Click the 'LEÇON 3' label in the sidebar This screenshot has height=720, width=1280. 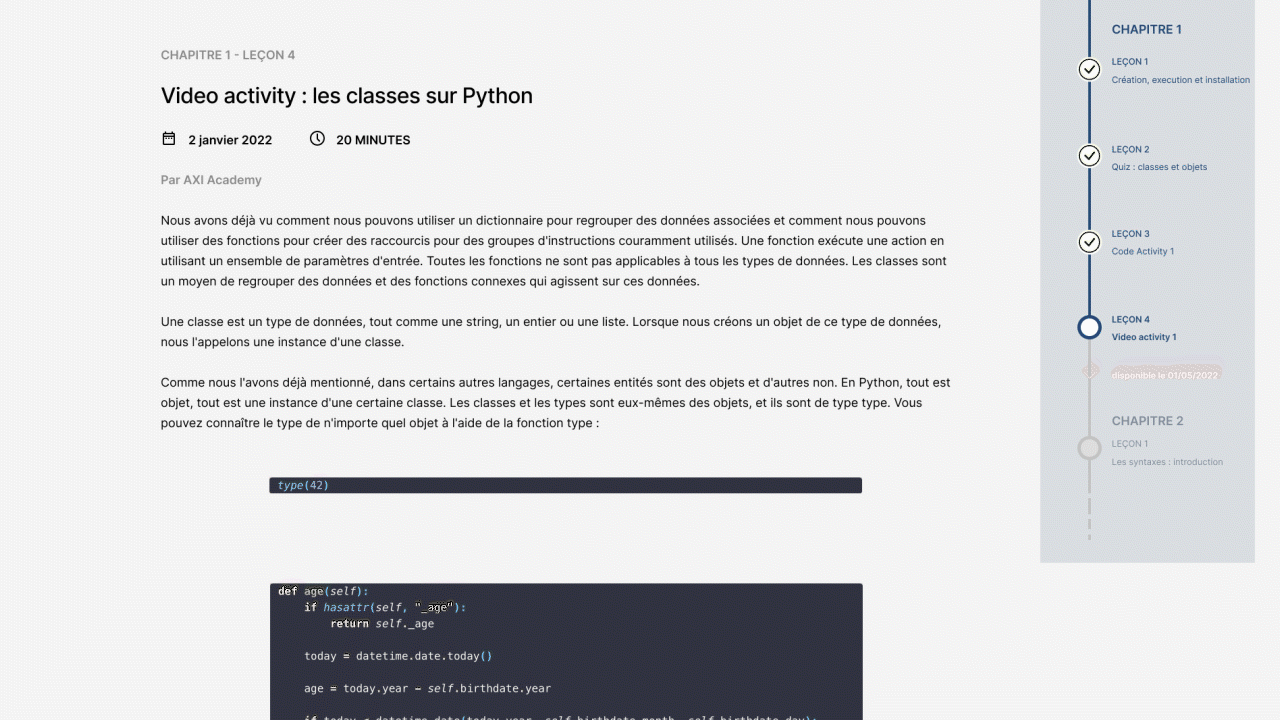tap(1130, 234)
